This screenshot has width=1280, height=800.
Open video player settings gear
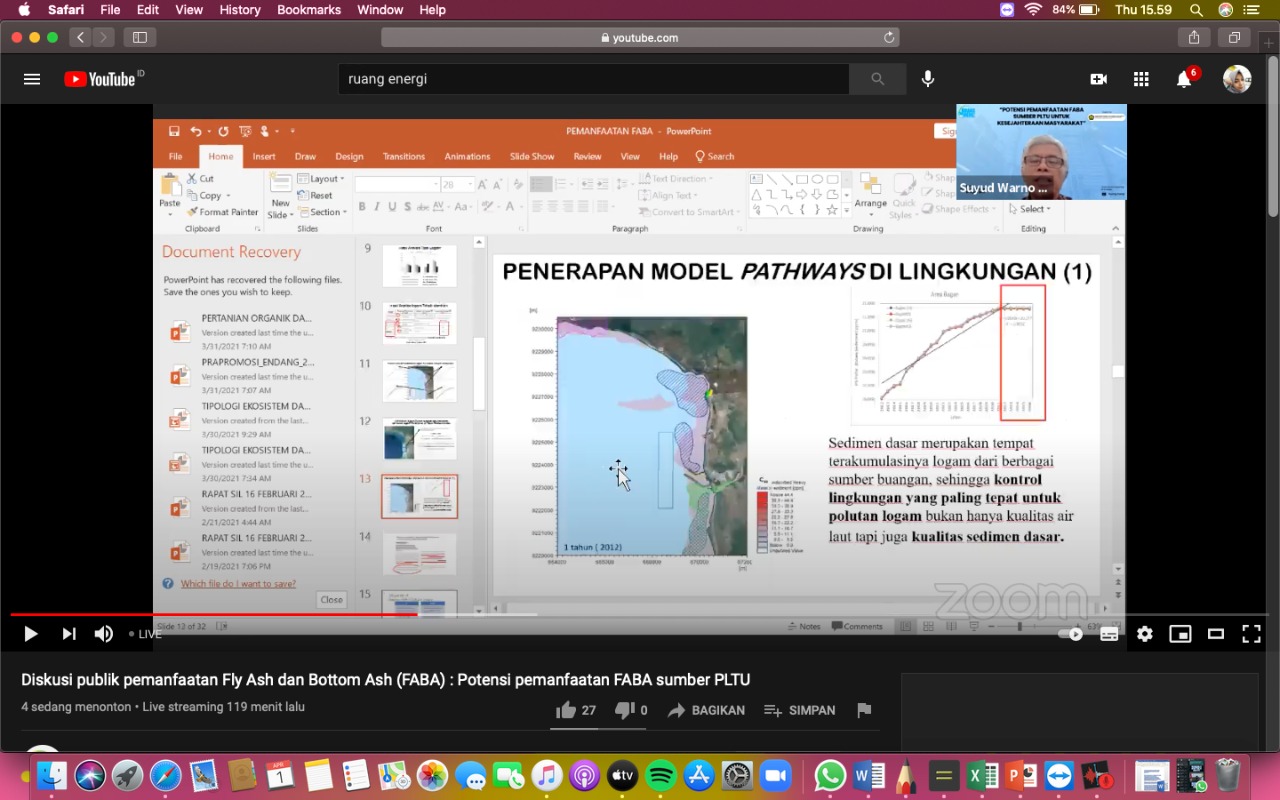tap(1145, 634)
